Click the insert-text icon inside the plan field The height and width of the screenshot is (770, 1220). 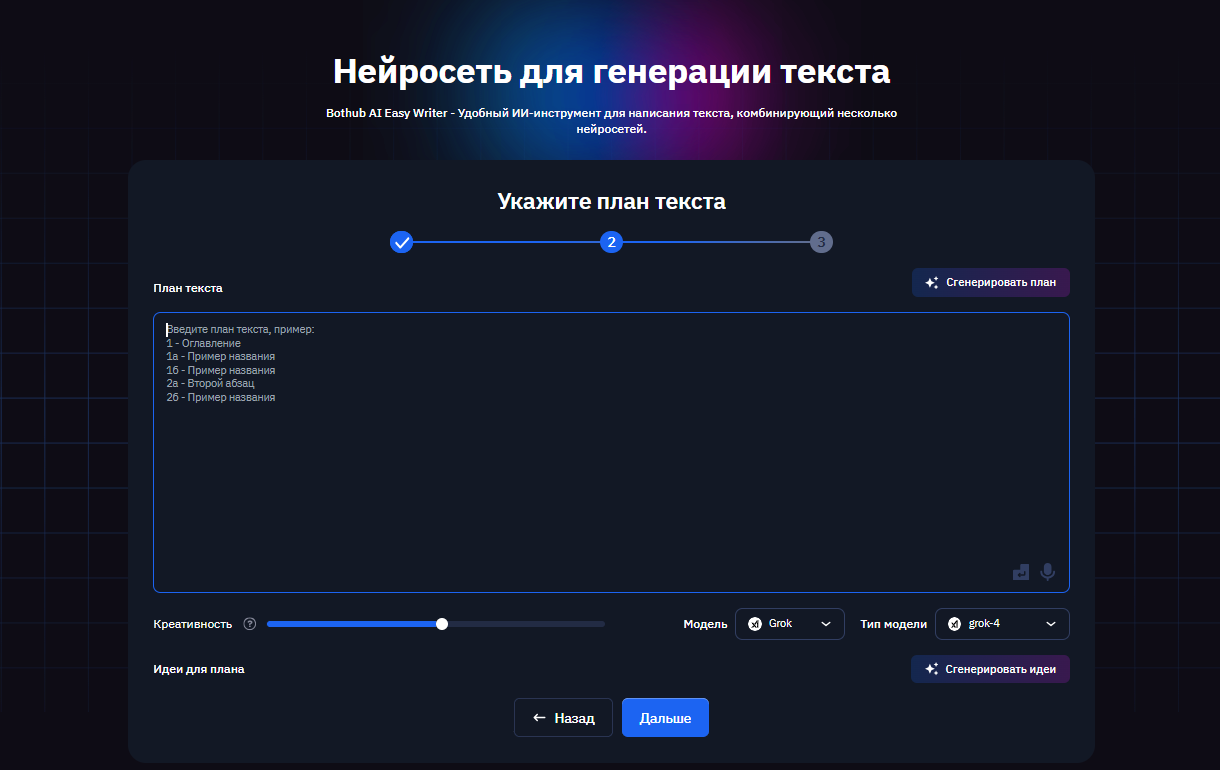[x=1020, y=572]
